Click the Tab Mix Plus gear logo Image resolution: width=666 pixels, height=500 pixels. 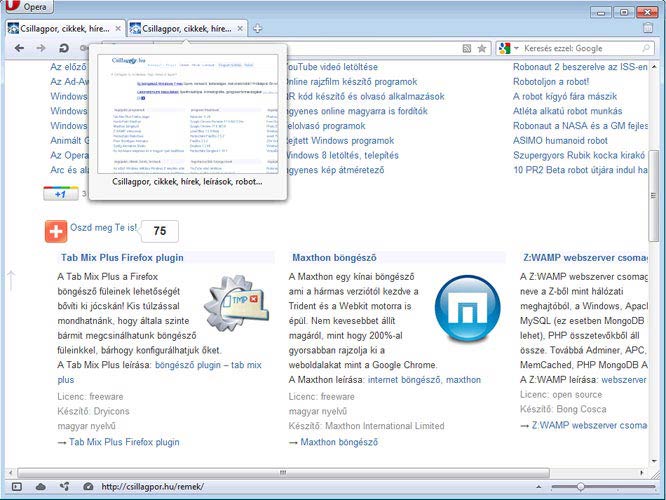pos(236,303)
